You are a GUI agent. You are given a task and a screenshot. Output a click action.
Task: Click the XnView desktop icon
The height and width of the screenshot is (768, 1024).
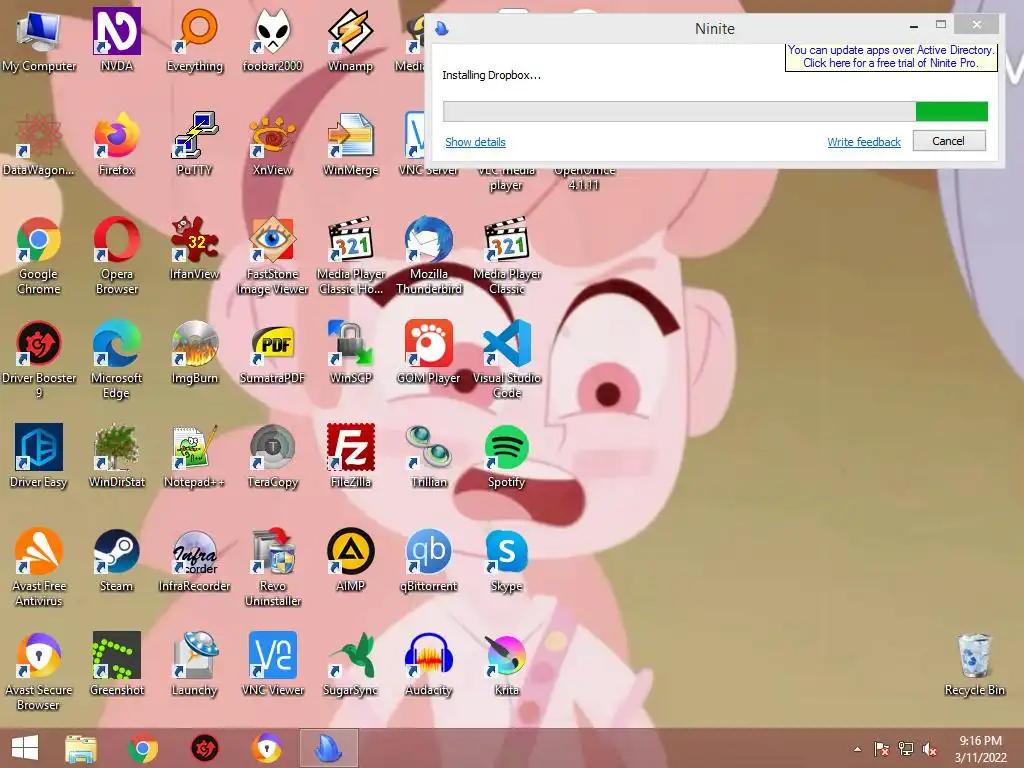[x=272, y=144]
